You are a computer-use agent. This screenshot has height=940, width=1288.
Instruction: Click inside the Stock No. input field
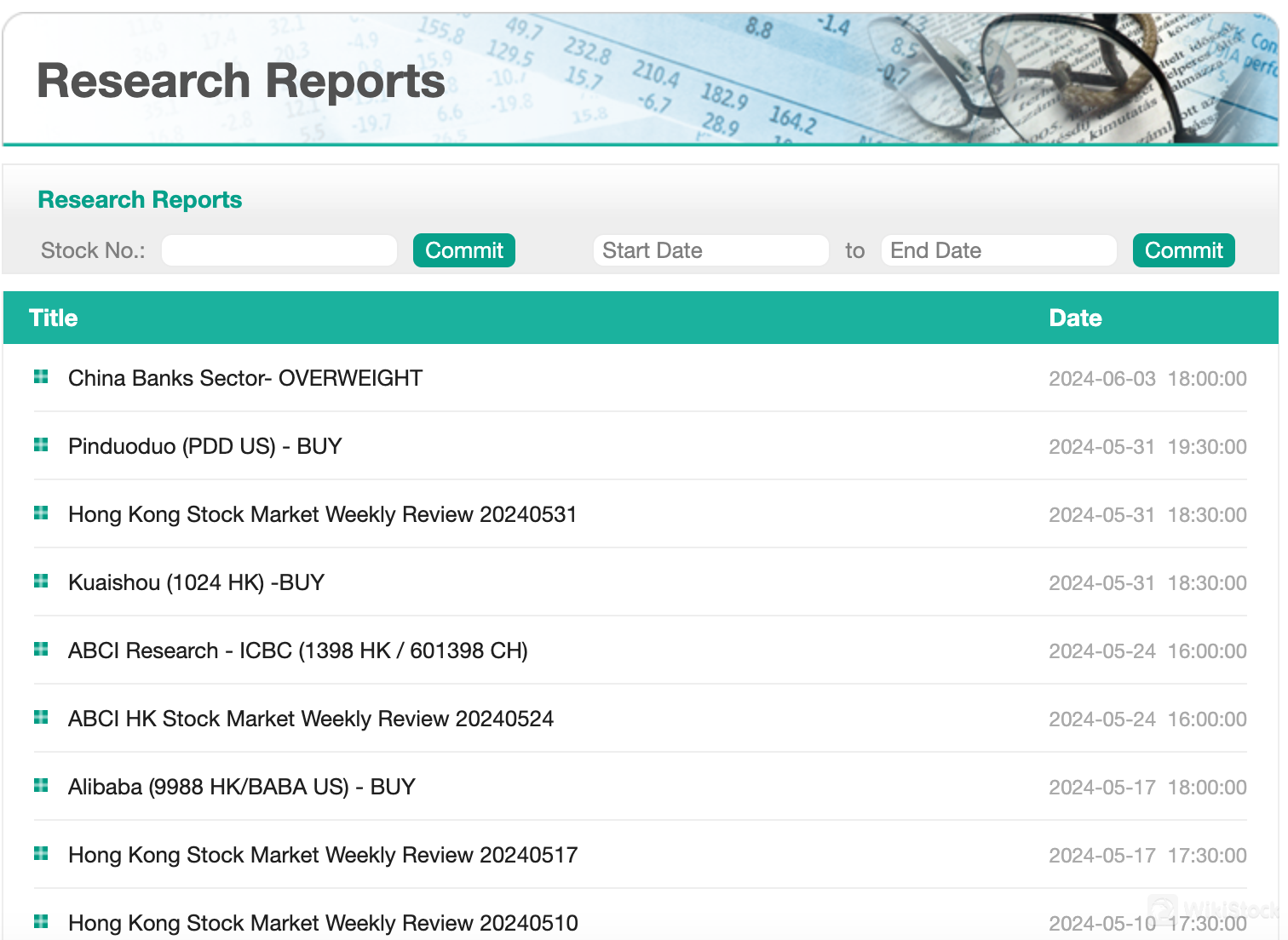click(279, 249)
